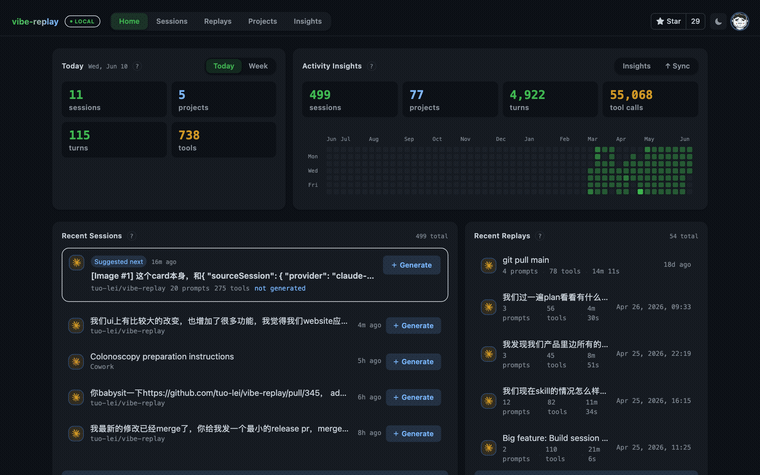Open the 11 sessions today card
Screen dimensions: 760x475
(x=114, y=99)
